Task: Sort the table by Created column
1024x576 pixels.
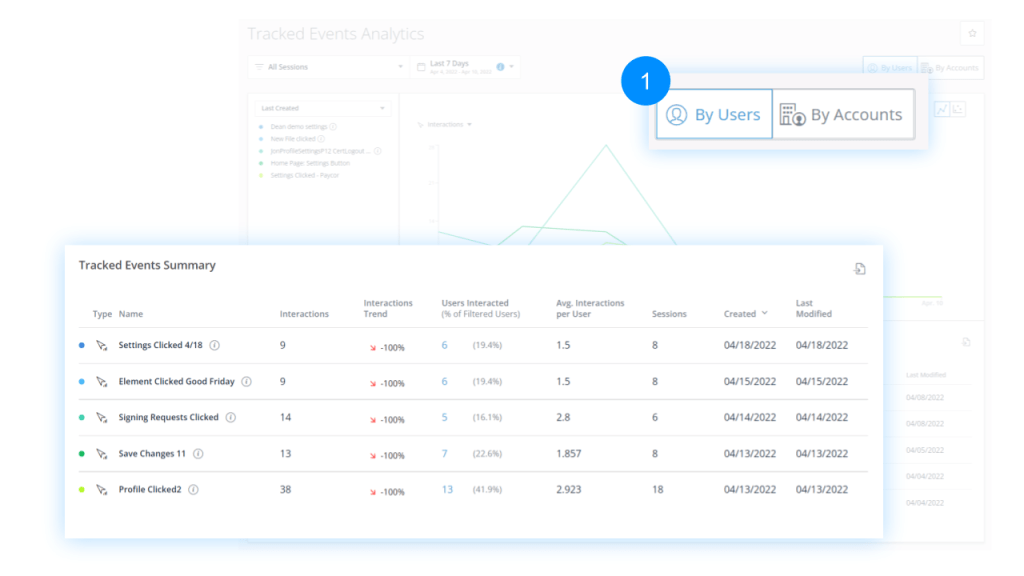Action: (x=745, y=314)
